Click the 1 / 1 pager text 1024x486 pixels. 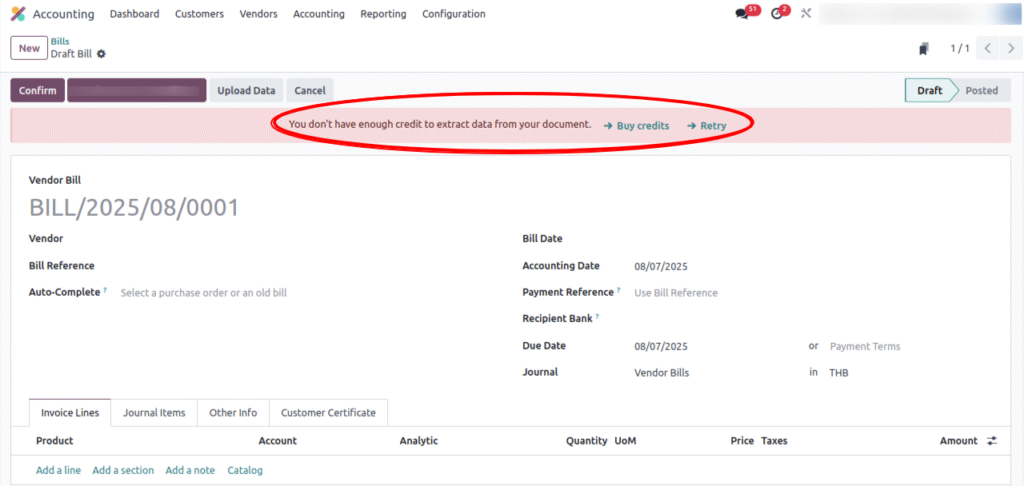[959, 48]
